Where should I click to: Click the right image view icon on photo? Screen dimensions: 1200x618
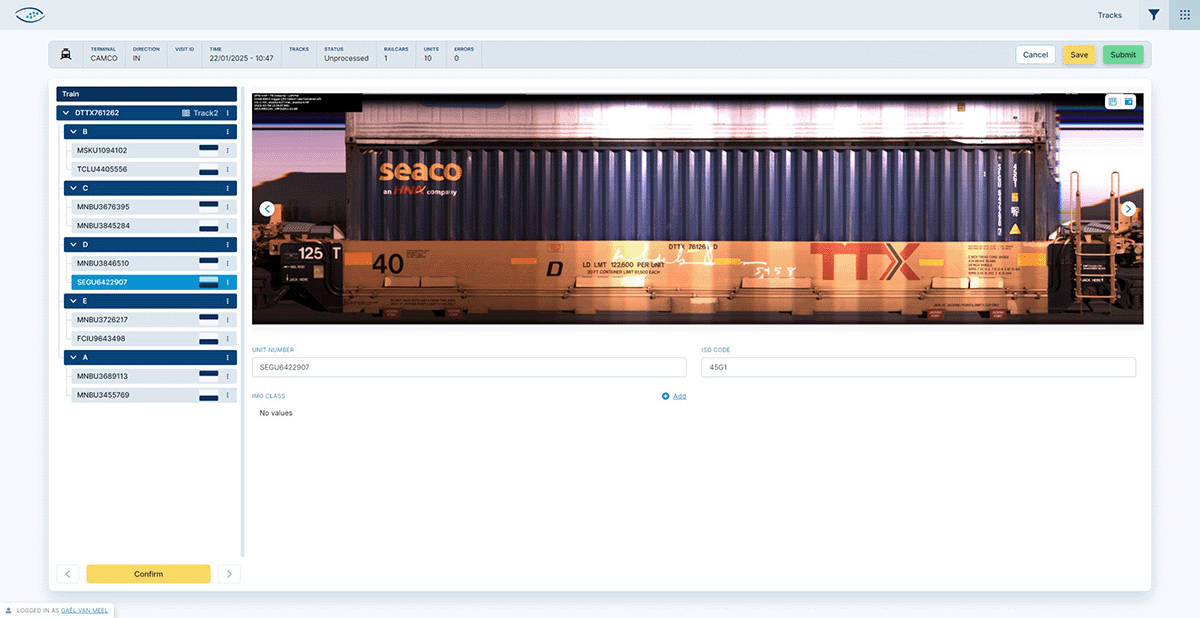(1129, 102)
